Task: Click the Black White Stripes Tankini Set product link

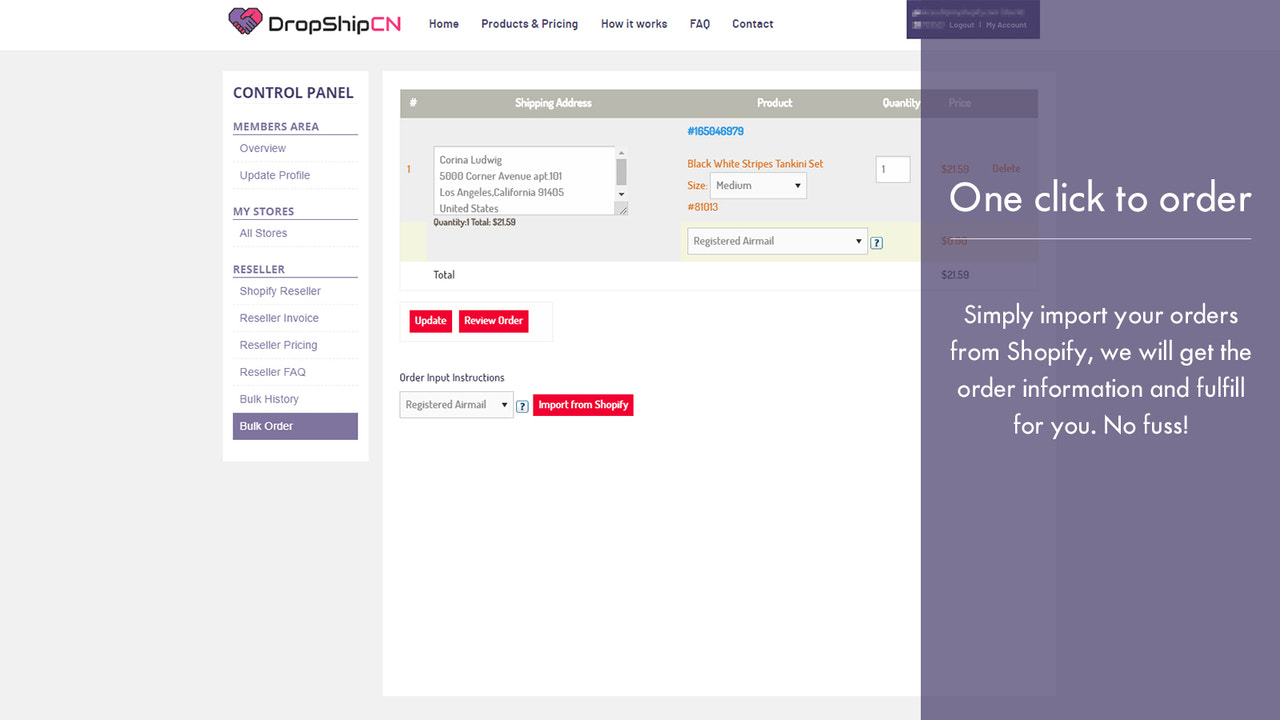Action: (755, 163)
